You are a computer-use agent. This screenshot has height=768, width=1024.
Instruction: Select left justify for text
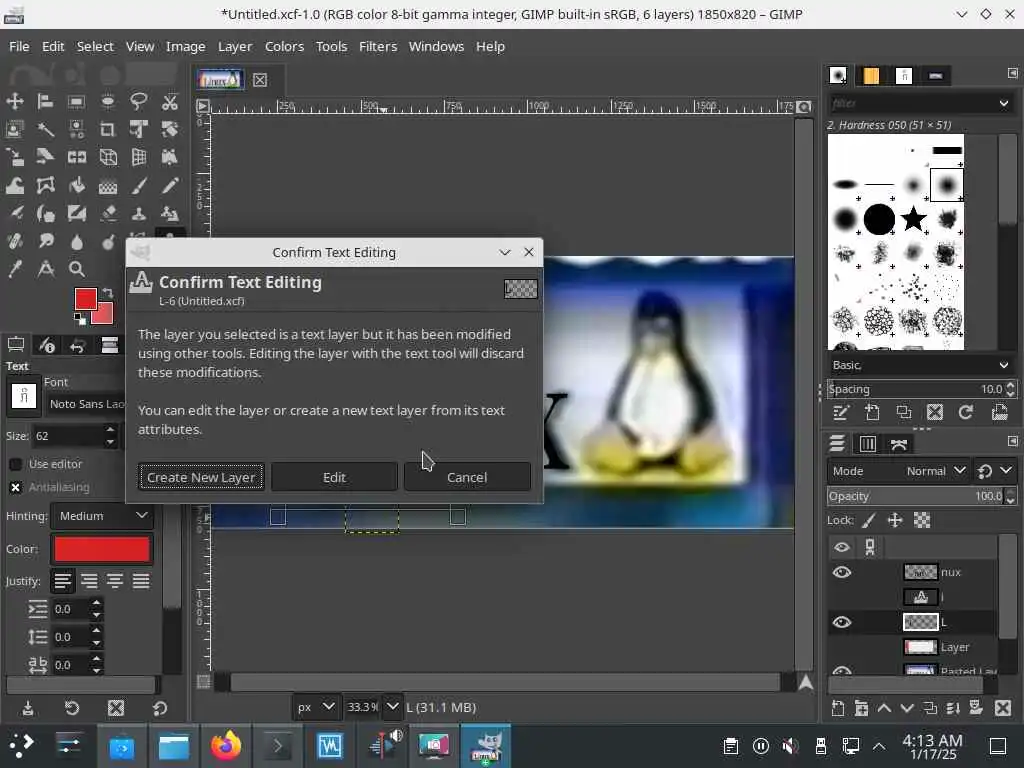point(63,581)
